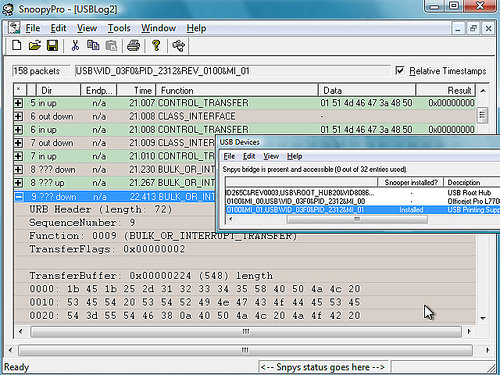The height and width of the screenshot is (375, 500).
Task: Open the Edit menu in SnoopyPro
Action: click(x=58, y=28)
